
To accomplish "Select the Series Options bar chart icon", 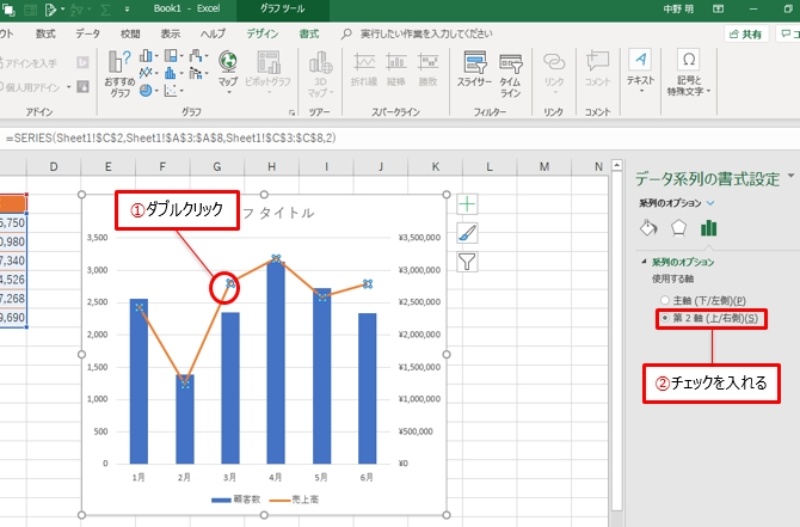I will (709, 227).
